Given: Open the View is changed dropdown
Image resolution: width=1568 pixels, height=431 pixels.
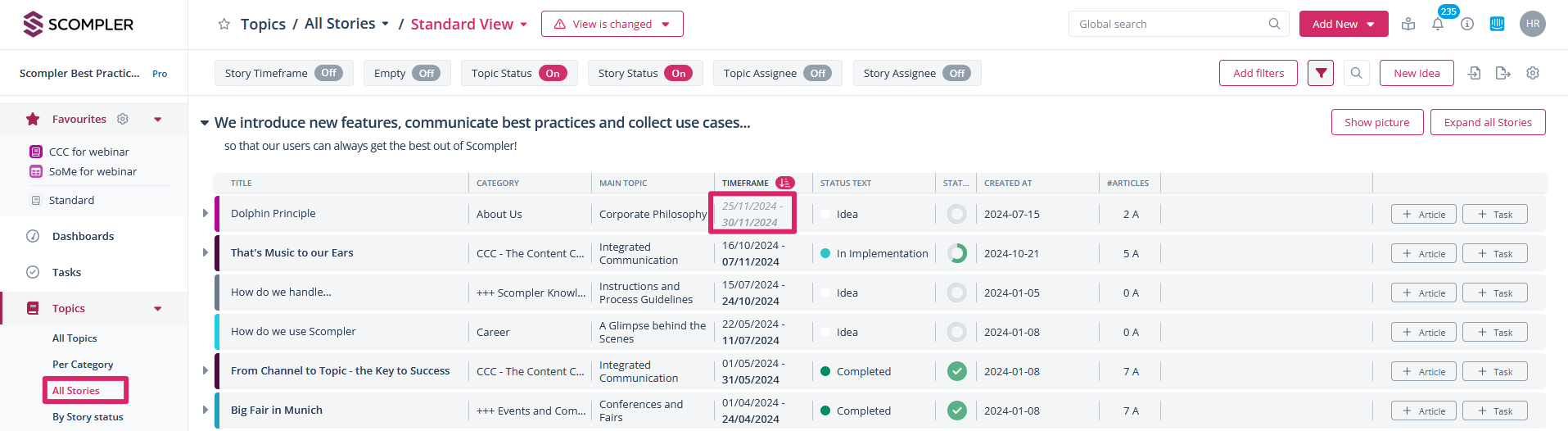Looking at the screenshot, I should click(612, 24).
